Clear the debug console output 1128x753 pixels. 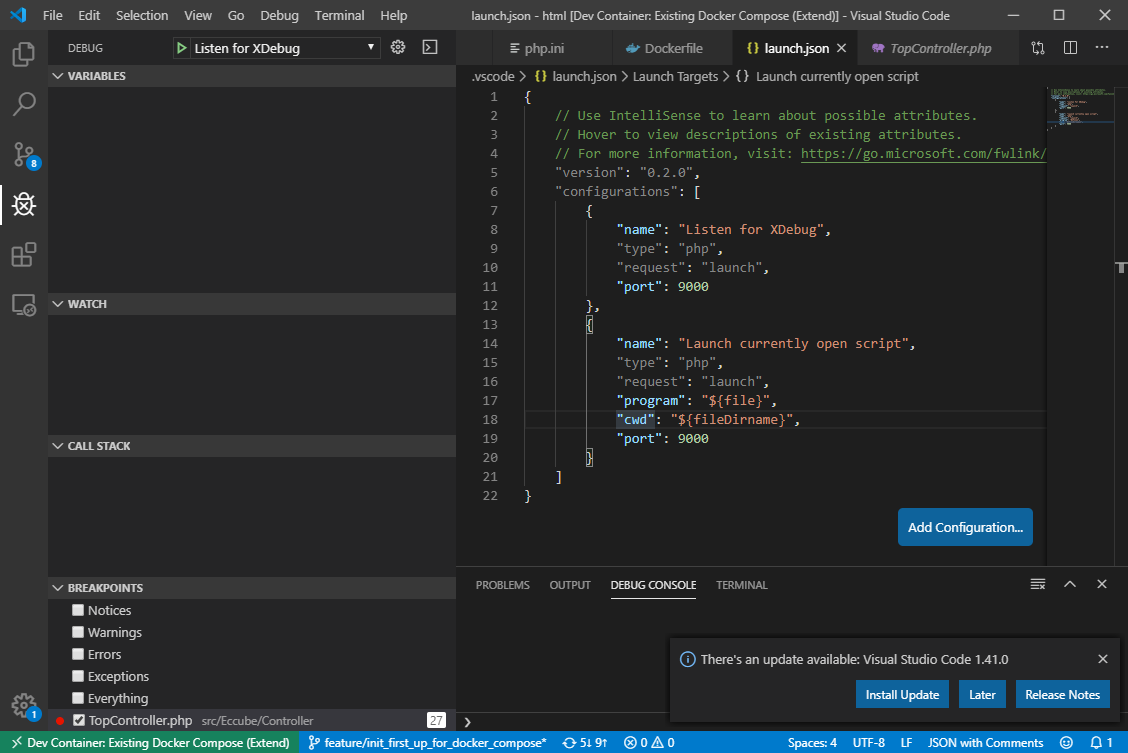[1037, 584]
